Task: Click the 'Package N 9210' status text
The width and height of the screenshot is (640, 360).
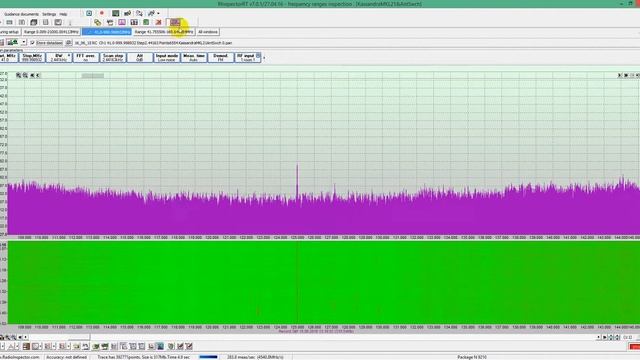Action: pos(471,357)
